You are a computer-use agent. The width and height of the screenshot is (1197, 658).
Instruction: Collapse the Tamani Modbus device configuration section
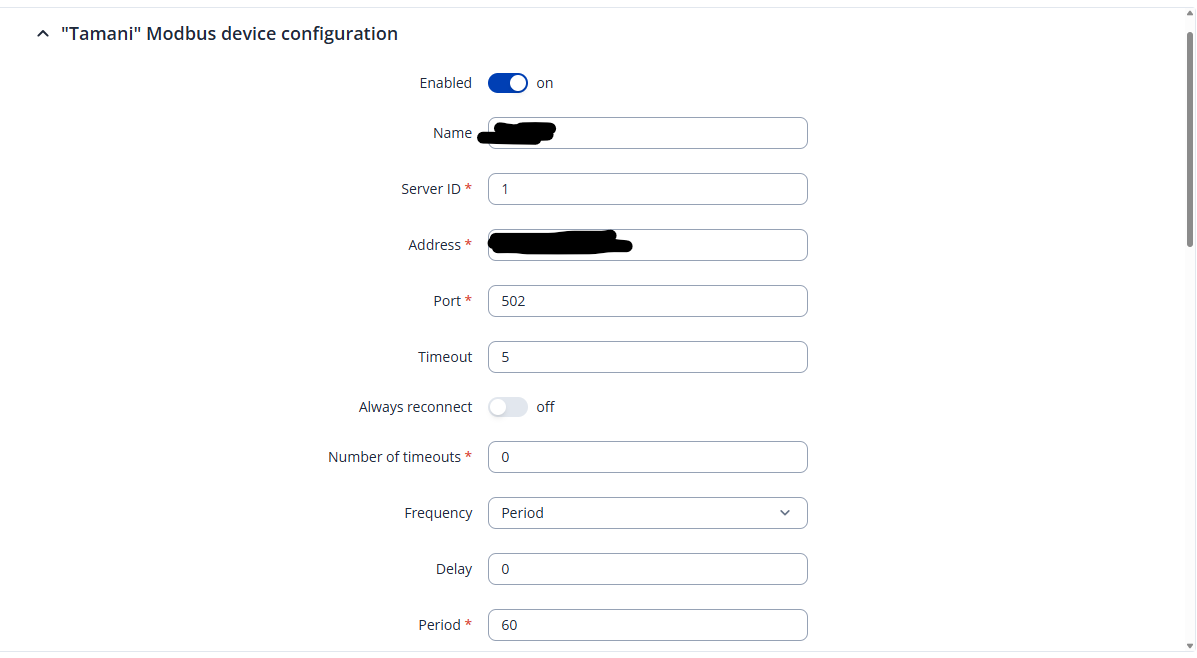click(x=42, y=34)
